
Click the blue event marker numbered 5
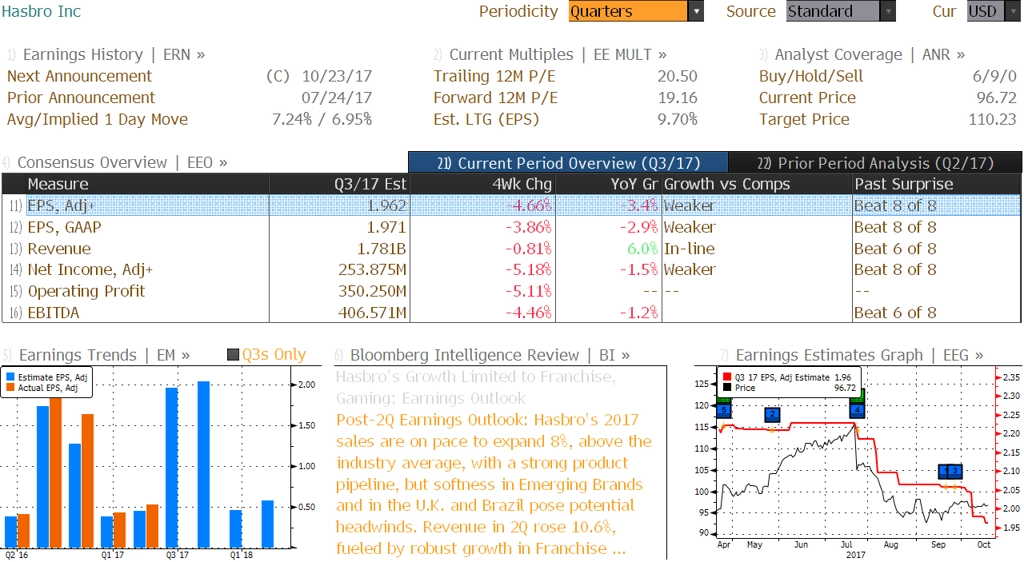tap(724, 410)
